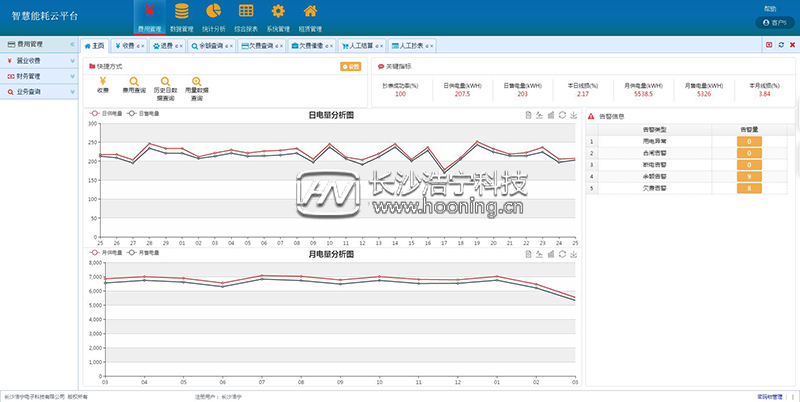Go to 统计分析 pie chart module
Image resolution: width=800 pixels, height=402 pixels.
point(213,17)
